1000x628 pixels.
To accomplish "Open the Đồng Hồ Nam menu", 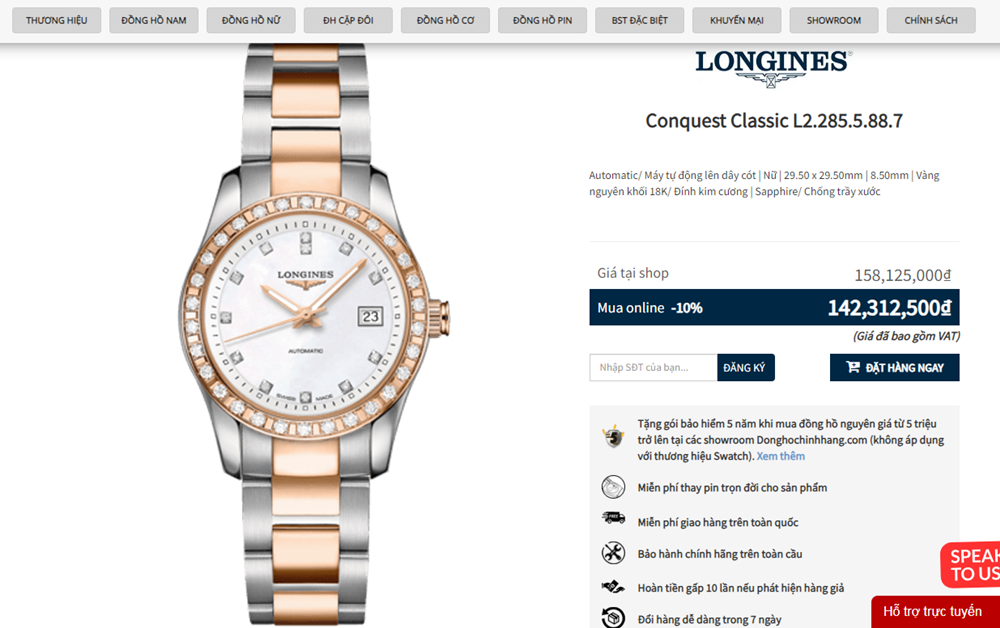I will pos(154,20).
